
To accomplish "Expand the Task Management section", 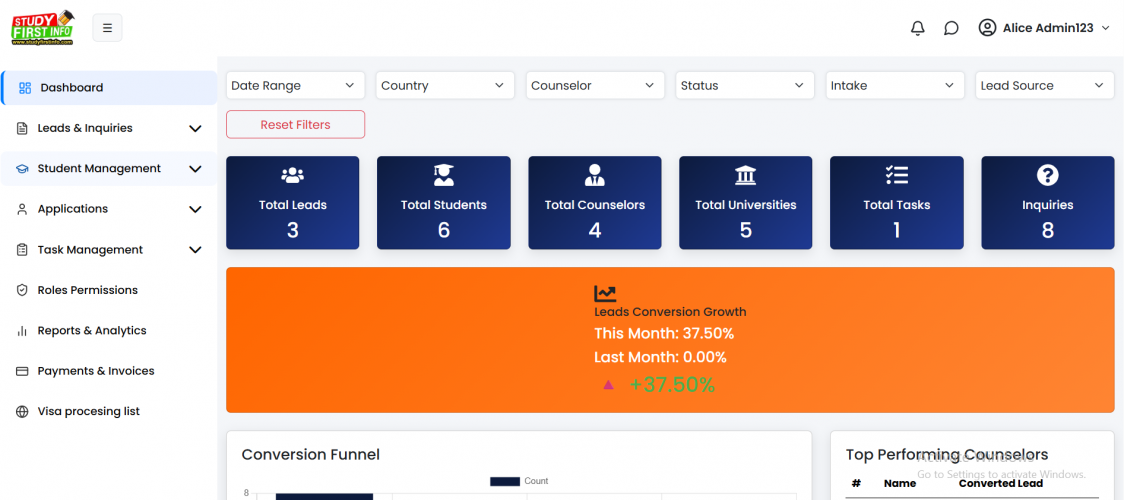I will 109,250.
